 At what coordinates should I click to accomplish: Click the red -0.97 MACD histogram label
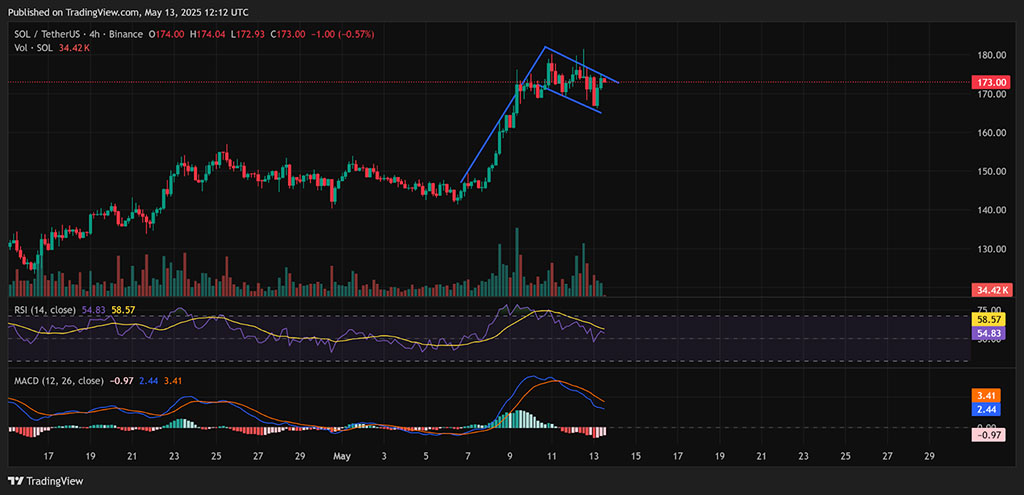coord(990,434)
